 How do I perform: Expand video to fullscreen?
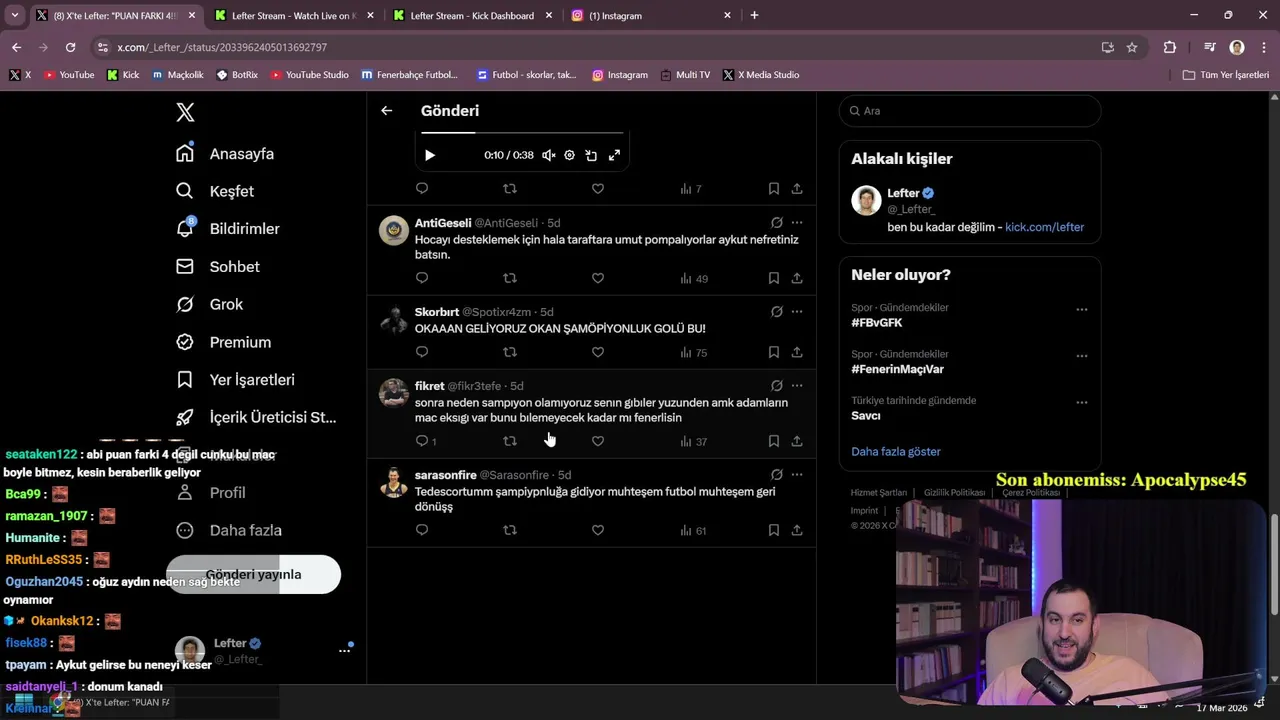point(614,155)
